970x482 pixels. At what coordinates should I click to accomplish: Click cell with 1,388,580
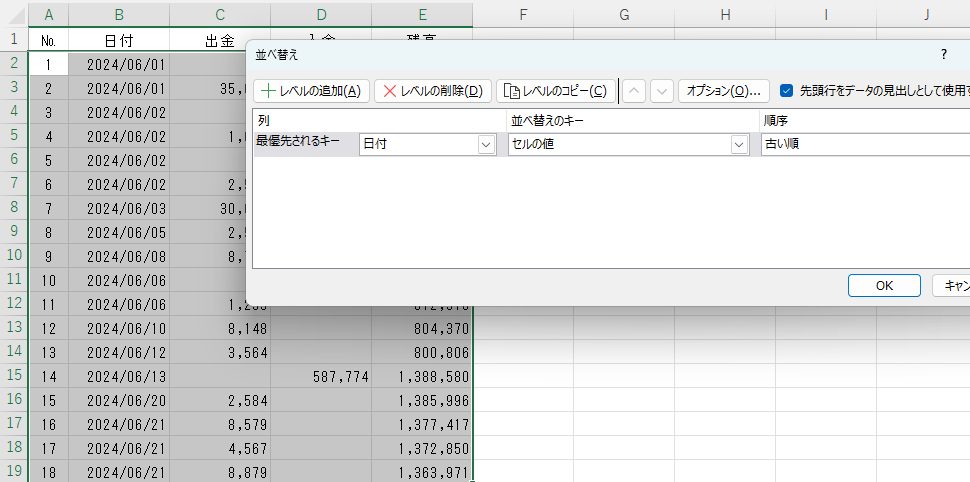pos(422,376)
